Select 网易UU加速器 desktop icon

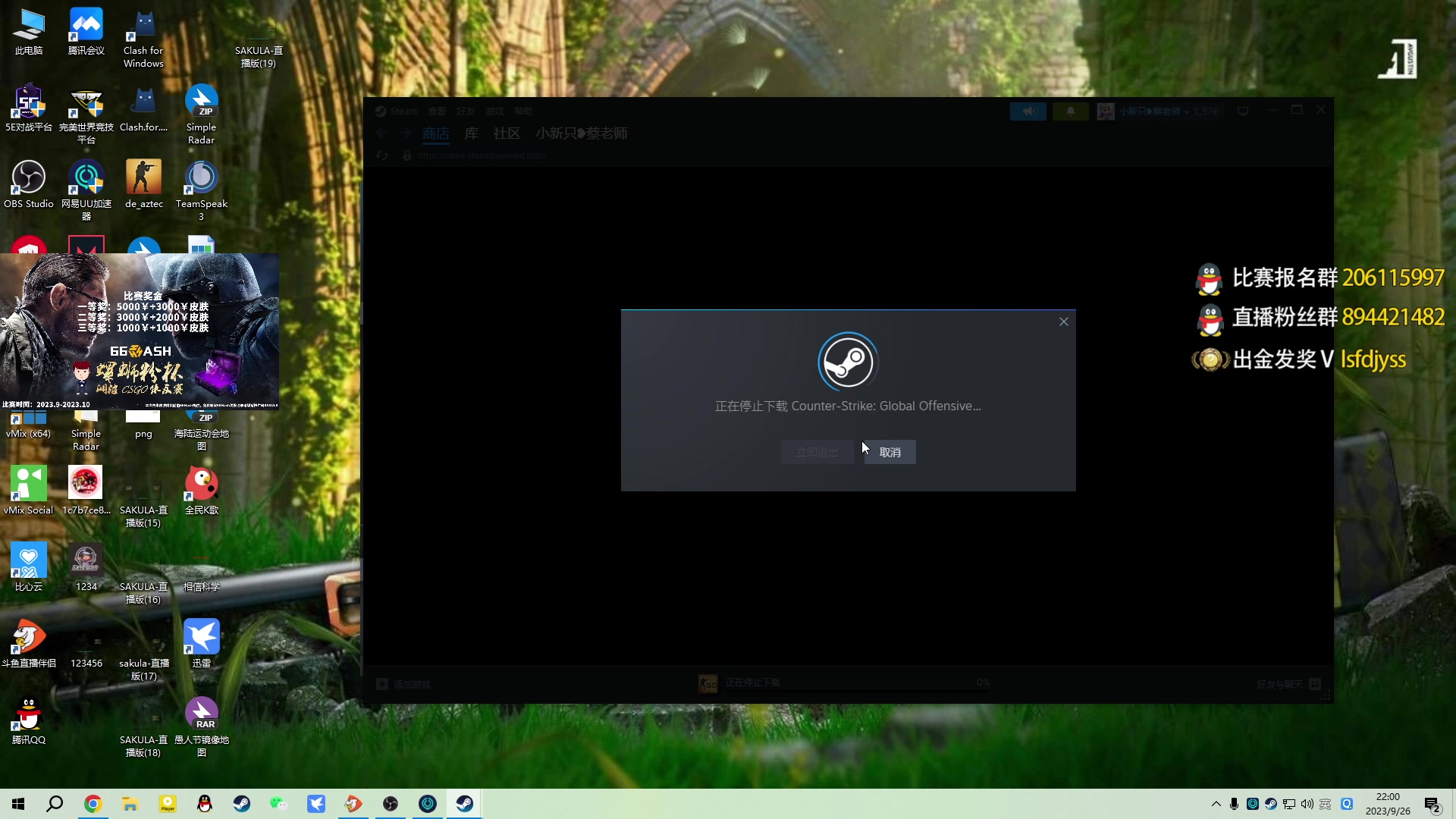click(86, 191)
